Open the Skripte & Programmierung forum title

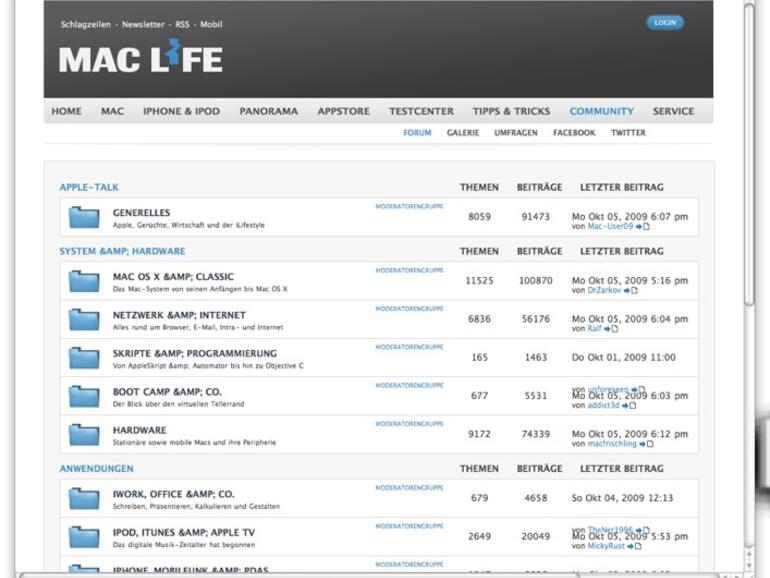pos(195,353)
